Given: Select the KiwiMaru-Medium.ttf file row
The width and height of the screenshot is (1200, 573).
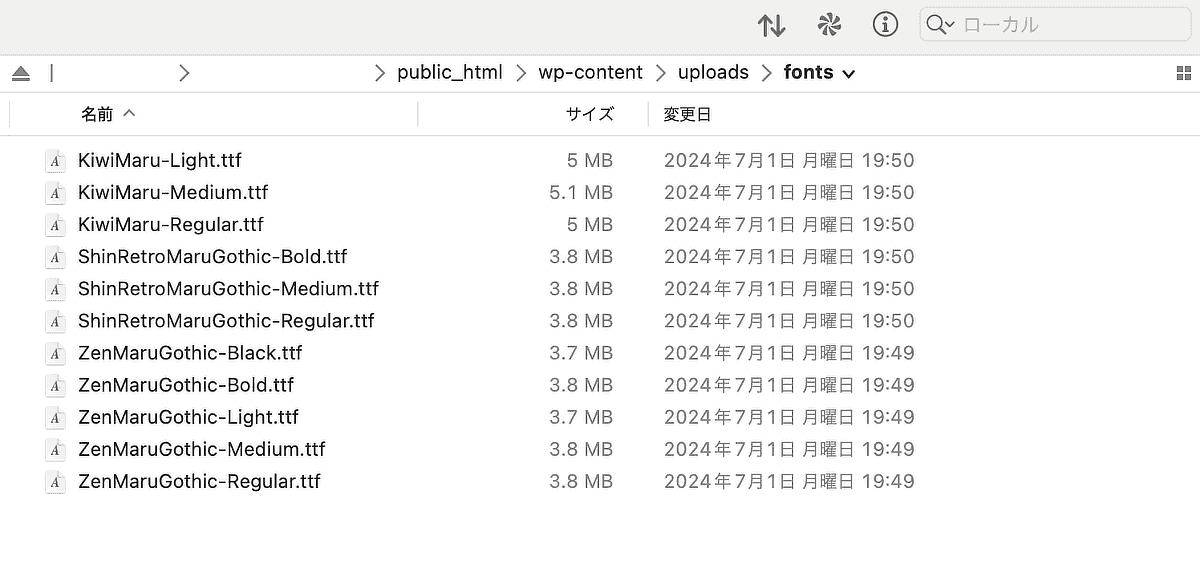Looking at the screenshot, I should coord(600,192).
